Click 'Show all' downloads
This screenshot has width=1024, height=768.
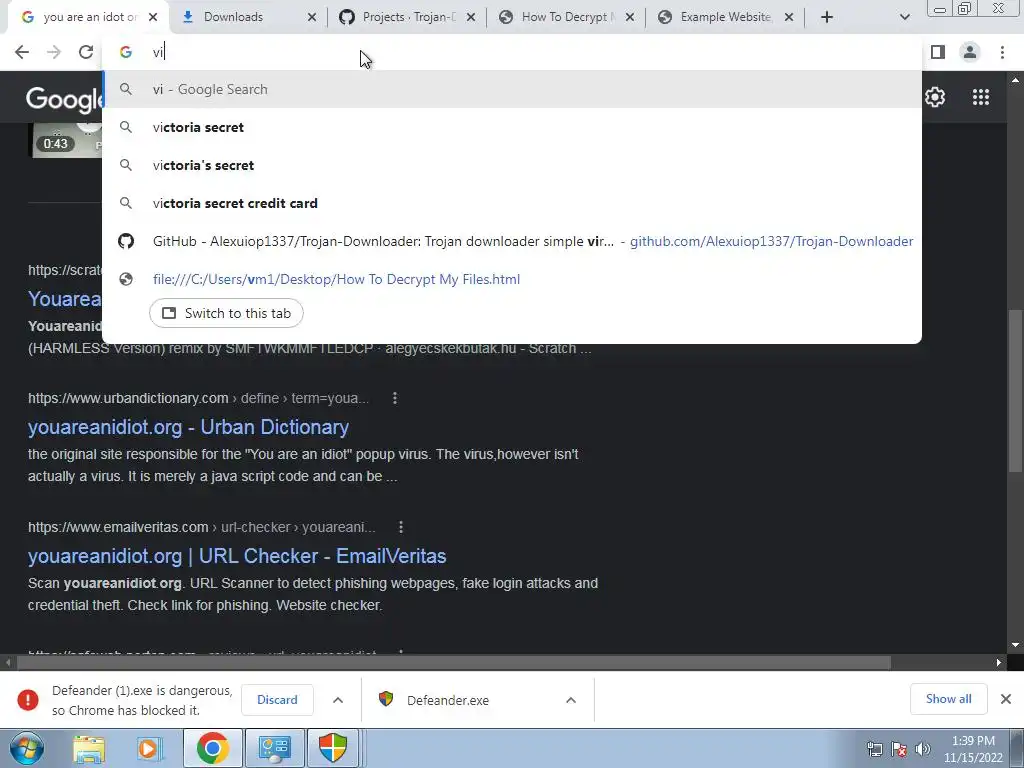tap(948, 699)
